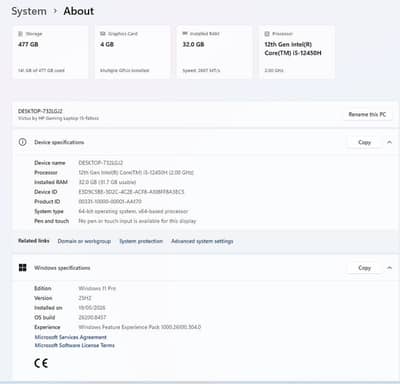Viewport: 400px width, 384px height.
Task: Click the Processor icon in the fourth card
Action: tap(267, 34)
